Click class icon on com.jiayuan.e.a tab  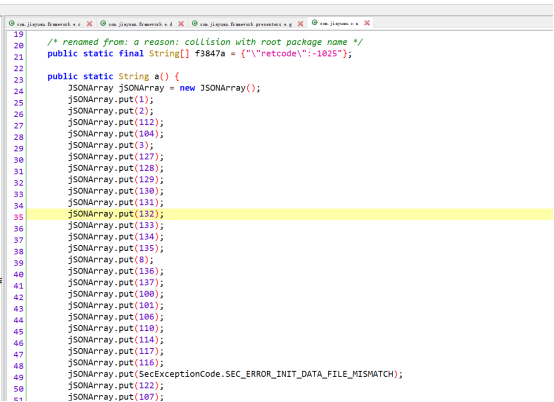314,23
